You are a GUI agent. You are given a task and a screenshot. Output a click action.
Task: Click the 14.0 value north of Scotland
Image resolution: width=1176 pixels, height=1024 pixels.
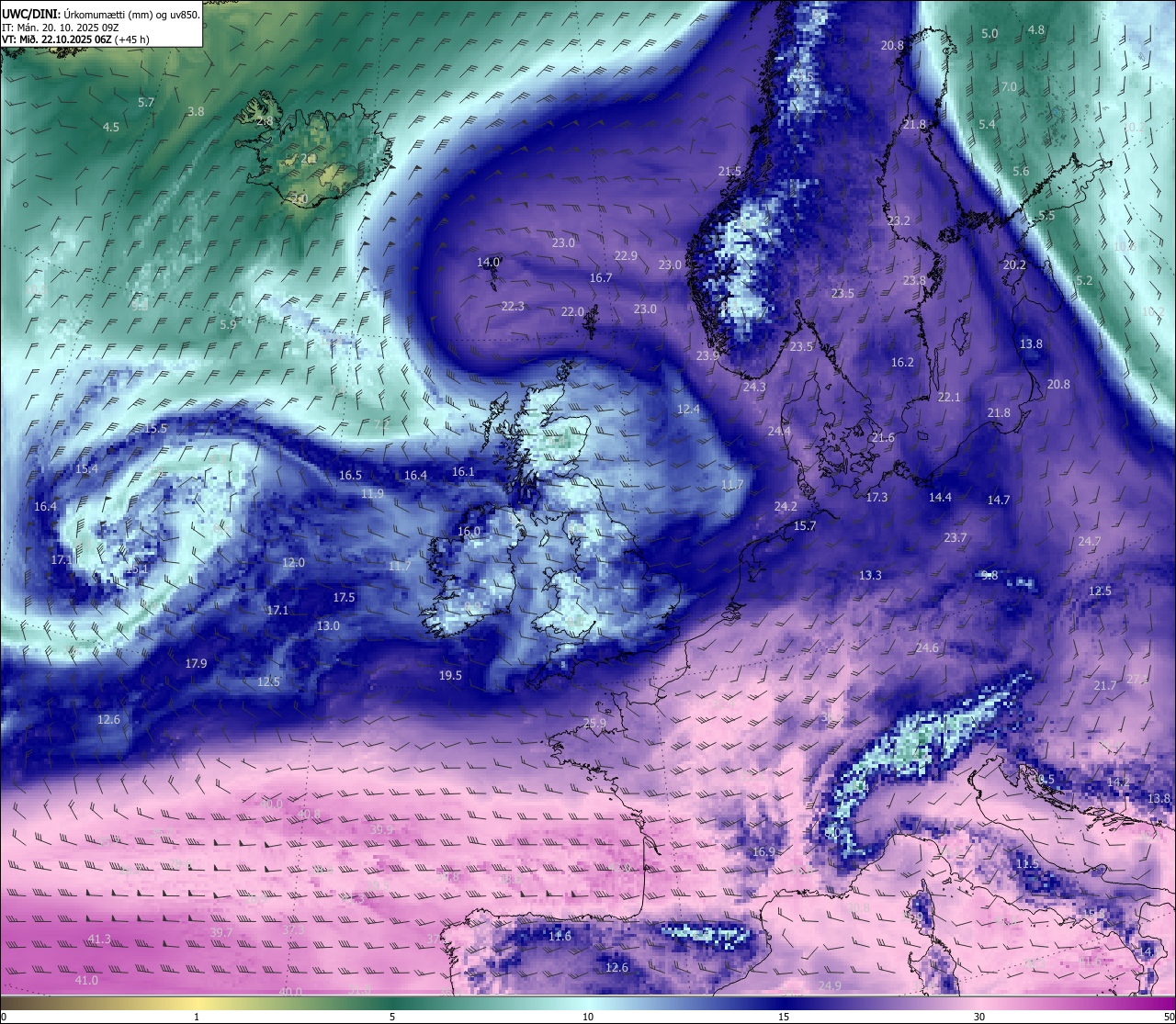488,262
